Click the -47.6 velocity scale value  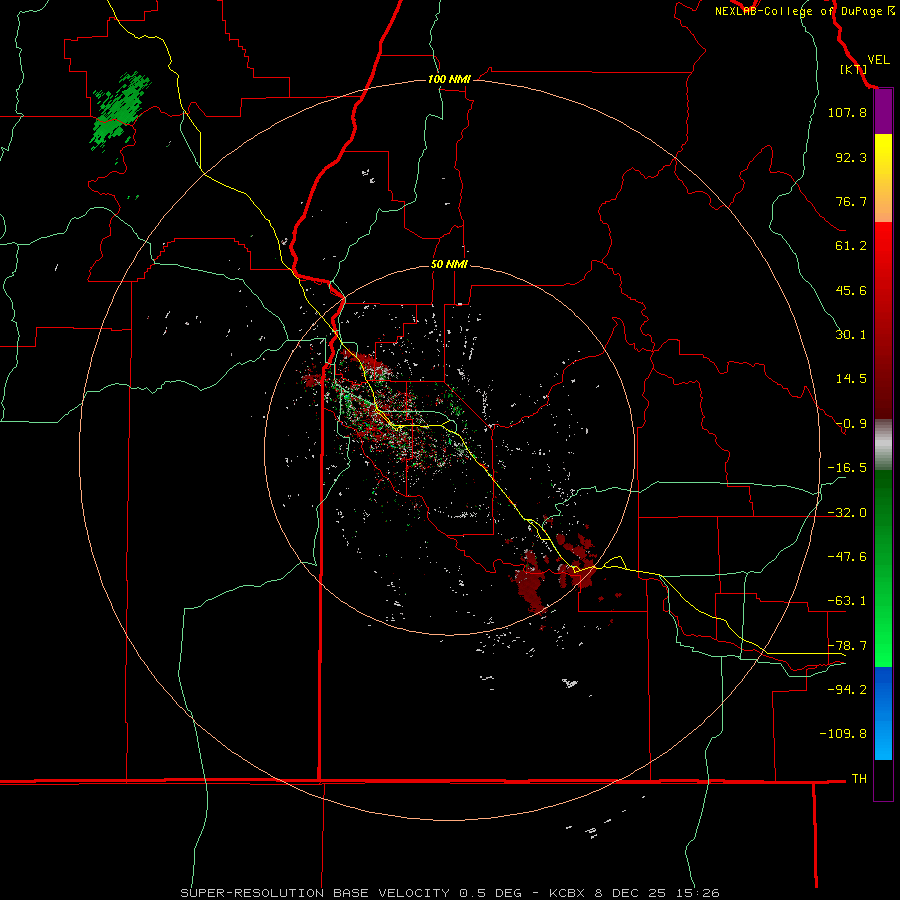click(847, 557)
